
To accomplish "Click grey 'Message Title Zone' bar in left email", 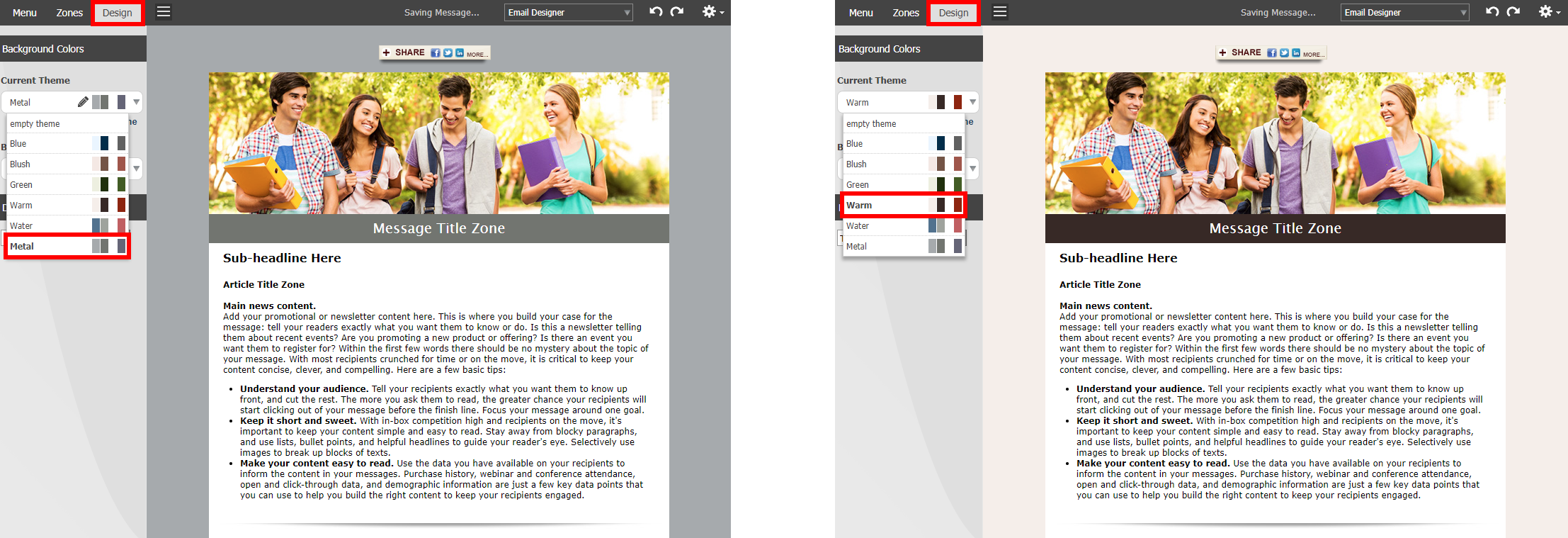I will [439, 228].
